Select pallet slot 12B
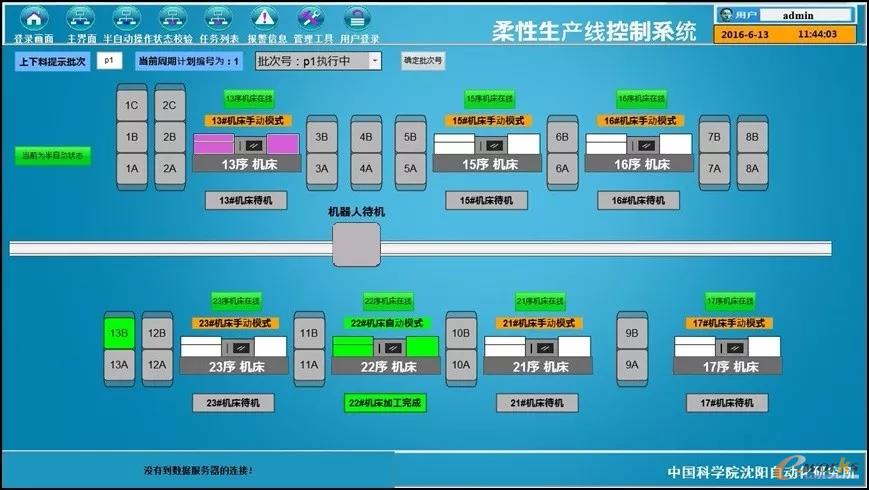The image size is (869, 490). coord(157,333)
